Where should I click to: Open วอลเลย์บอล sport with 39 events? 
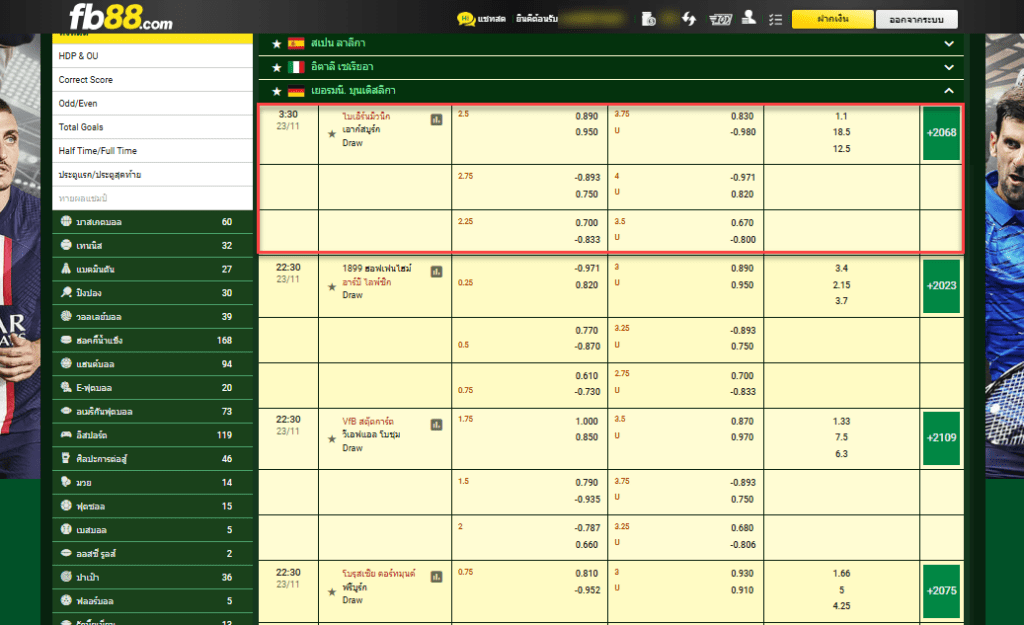coord(152,317)
